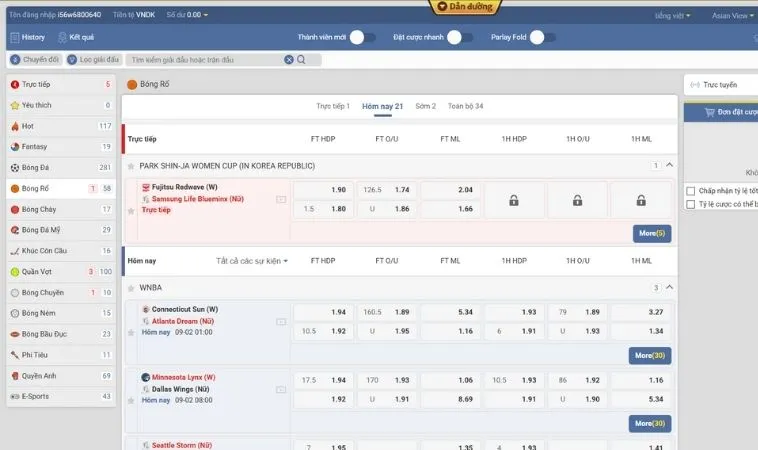Click More(30) for Connecticut Sun match
The height and width of the screenshot is (450, 758).
click(651, 355)
